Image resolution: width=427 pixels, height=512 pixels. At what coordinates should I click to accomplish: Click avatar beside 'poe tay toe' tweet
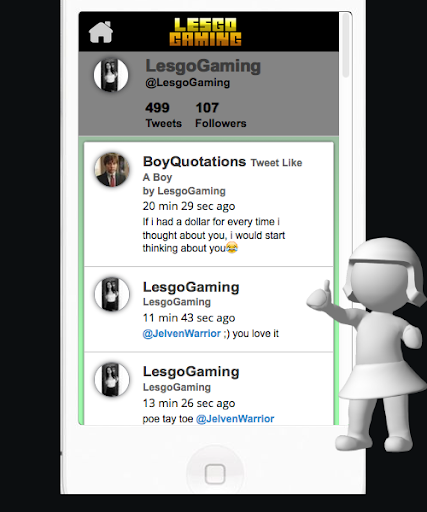pos(112,379)
